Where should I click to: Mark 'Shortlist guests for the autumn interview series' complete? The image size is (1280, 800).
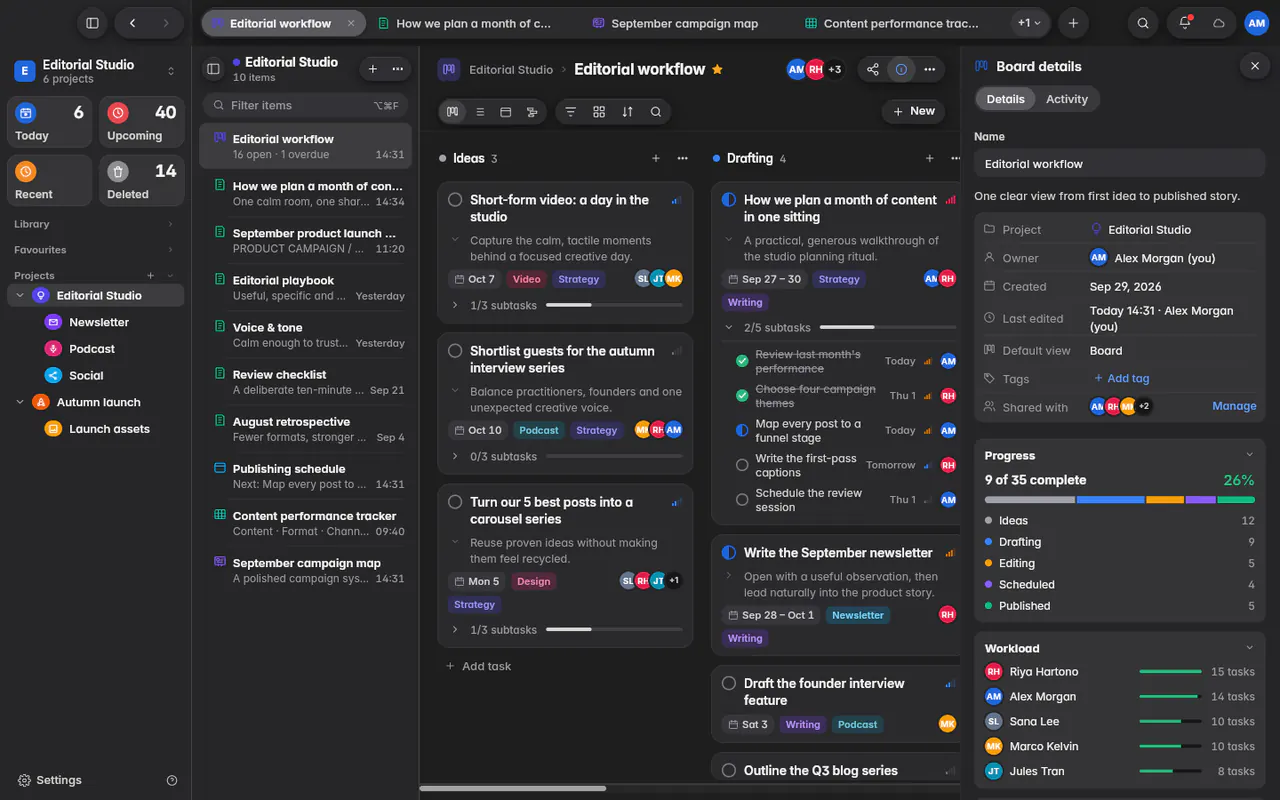455,351
